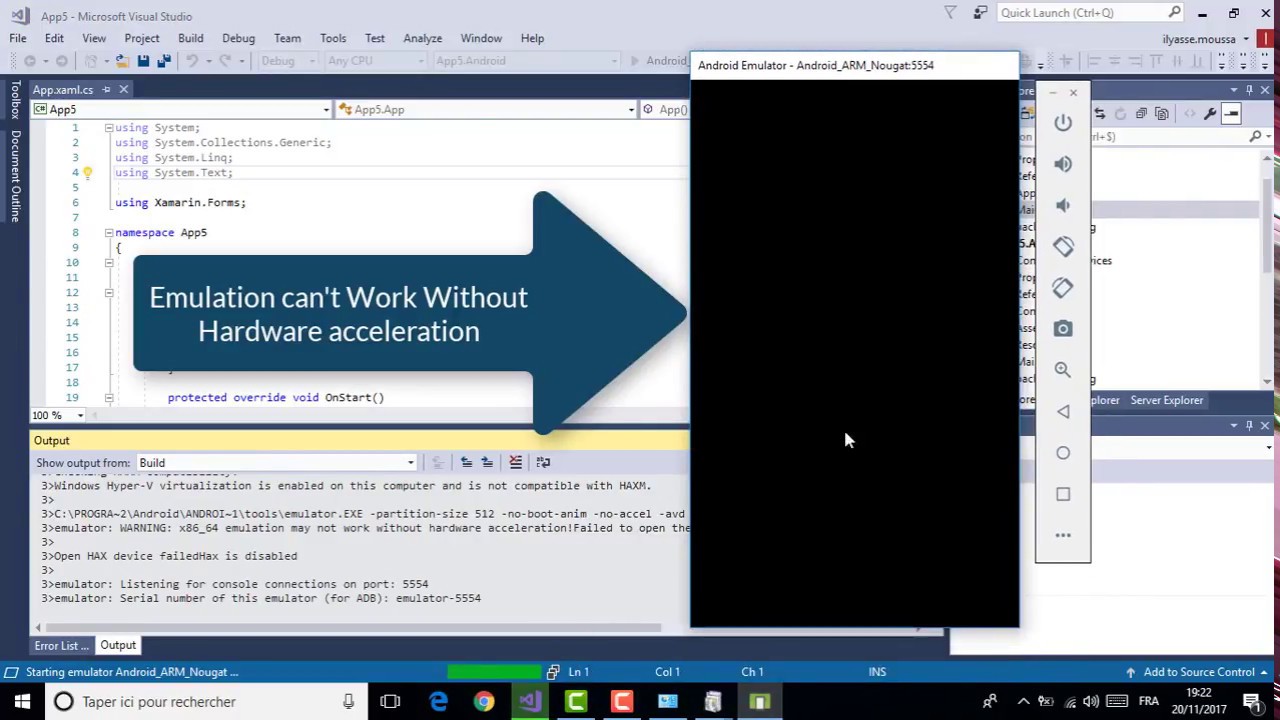Pin the App.xaml.cs tab
The width and height of the screenshot is (1280, 720).
[x=107, y=90]
